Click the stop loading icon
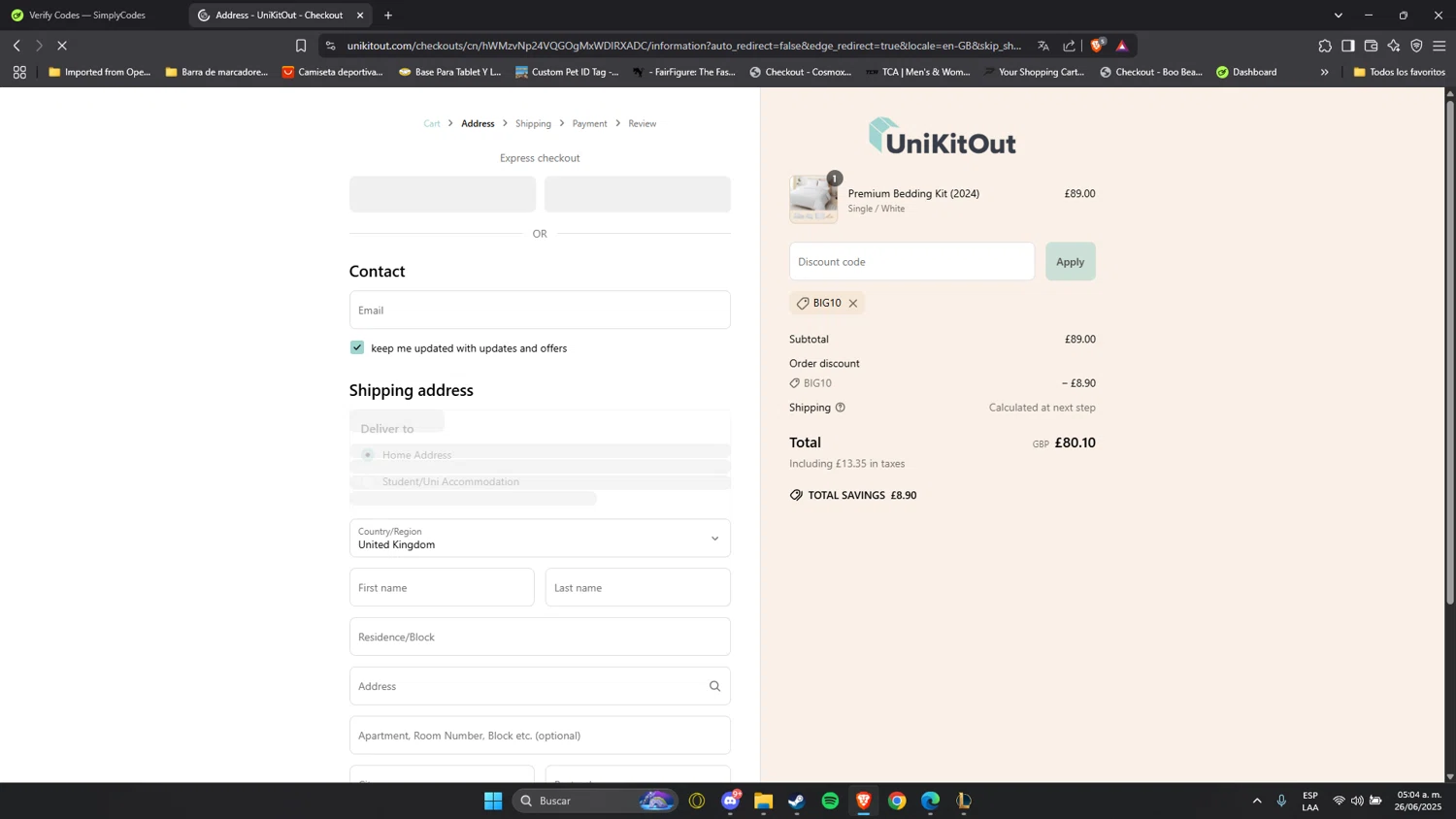Image resolution: width=1456 pixels, height=819 pixels. [x=62, y=46]
